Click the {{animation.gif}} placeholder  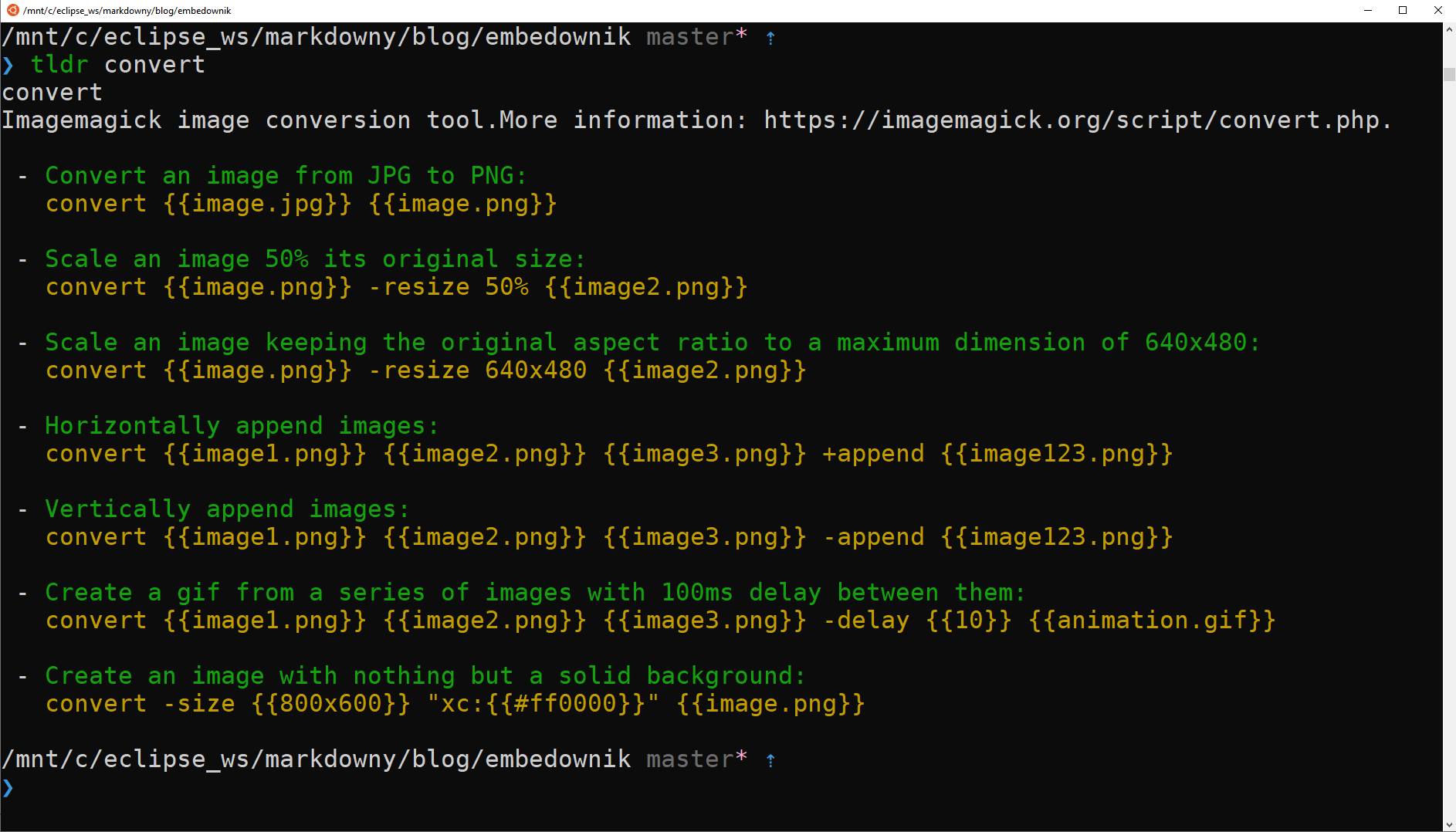[1151, 621]
